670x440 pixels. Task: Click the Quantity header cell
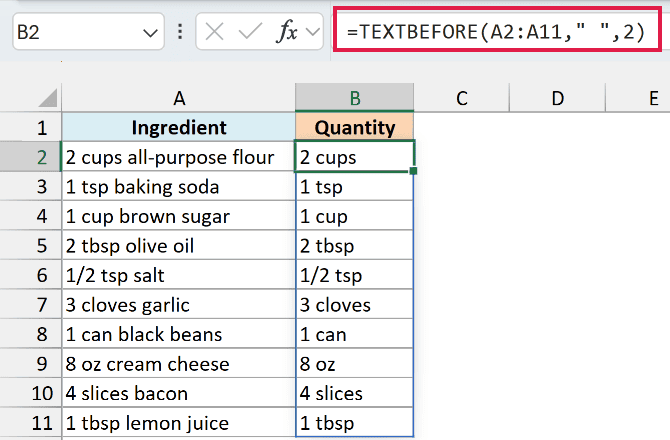pos(354,127)
